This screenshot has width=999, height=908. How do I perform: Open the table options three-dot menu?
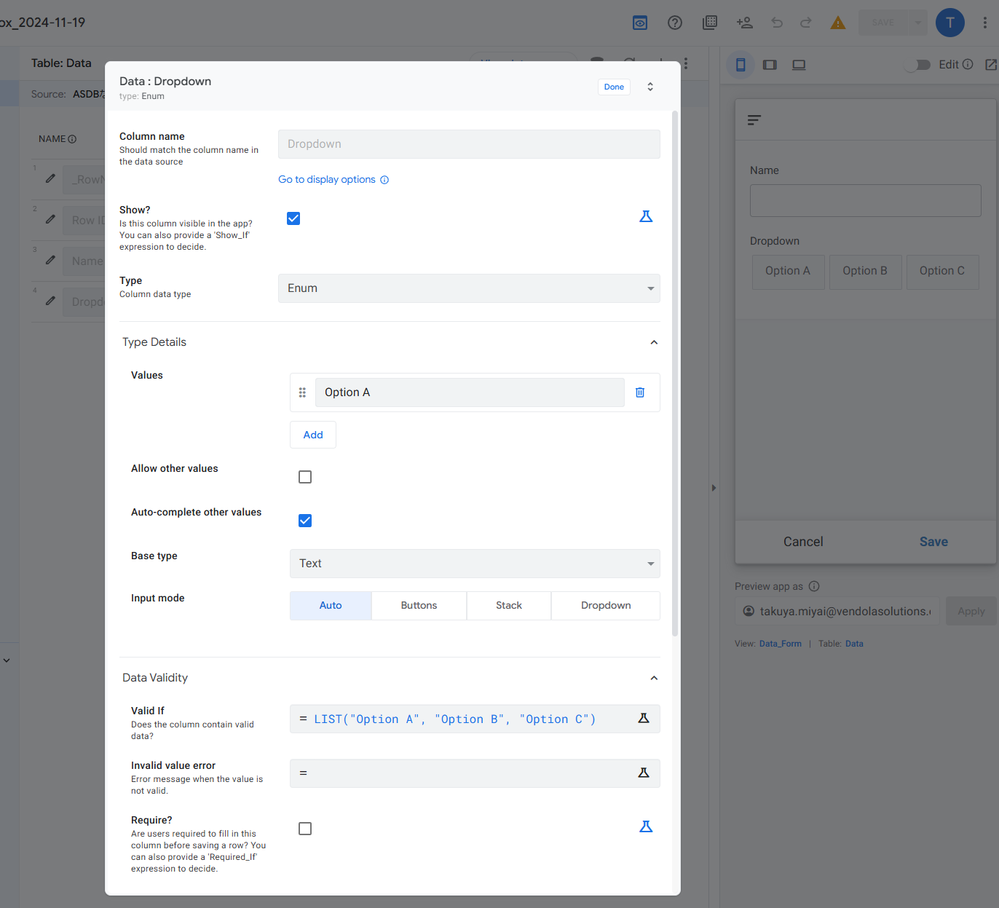point(686,64)
